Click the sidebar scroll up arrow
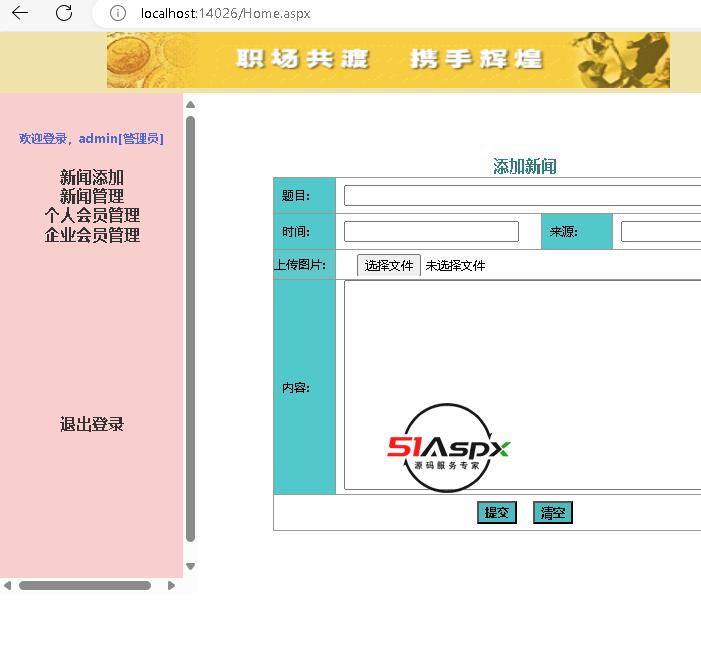 coord(190,105)
